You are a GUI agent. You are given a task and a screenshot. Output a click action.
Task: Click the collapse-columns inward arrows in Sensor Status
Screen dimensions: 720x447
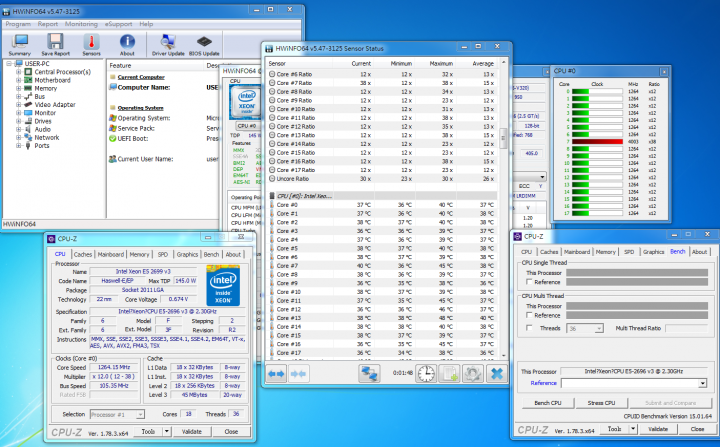click(298, 374)
